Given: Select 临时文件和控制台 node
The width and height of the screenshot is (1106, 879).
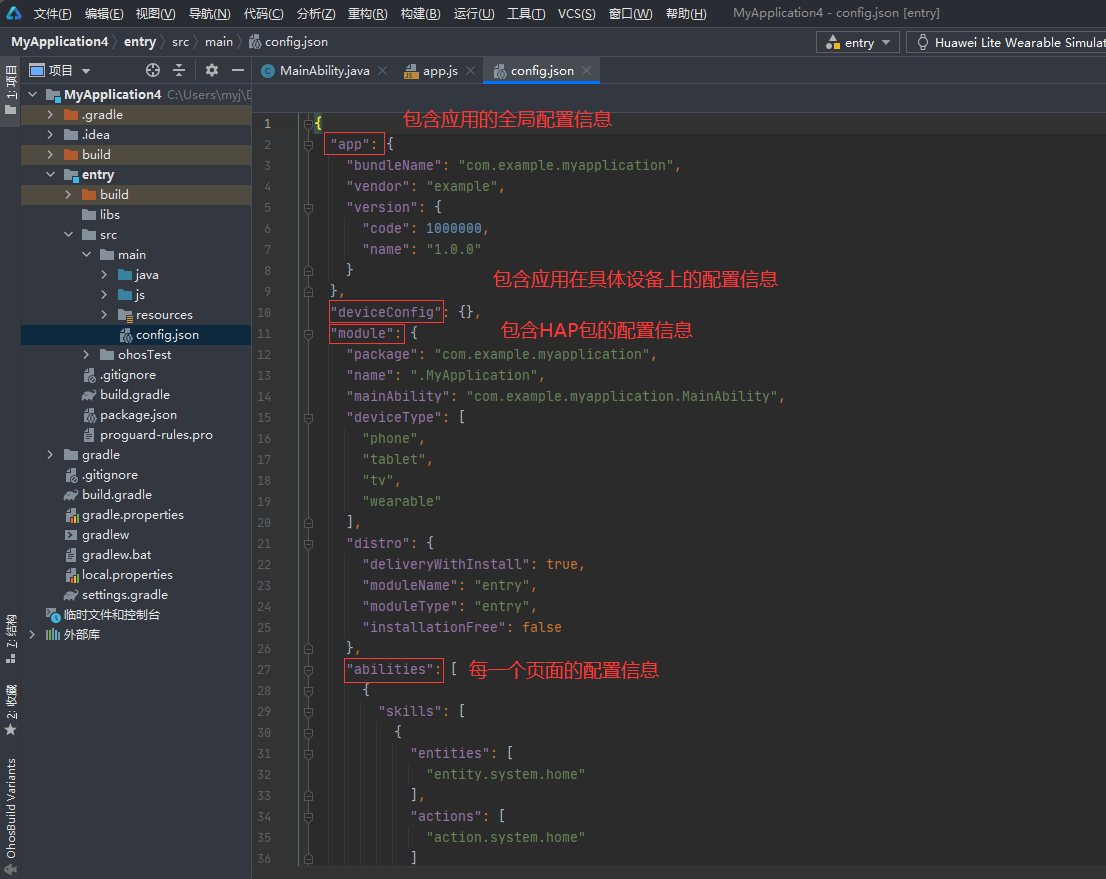Looking at the screenshot, I should tap(136, 614).
